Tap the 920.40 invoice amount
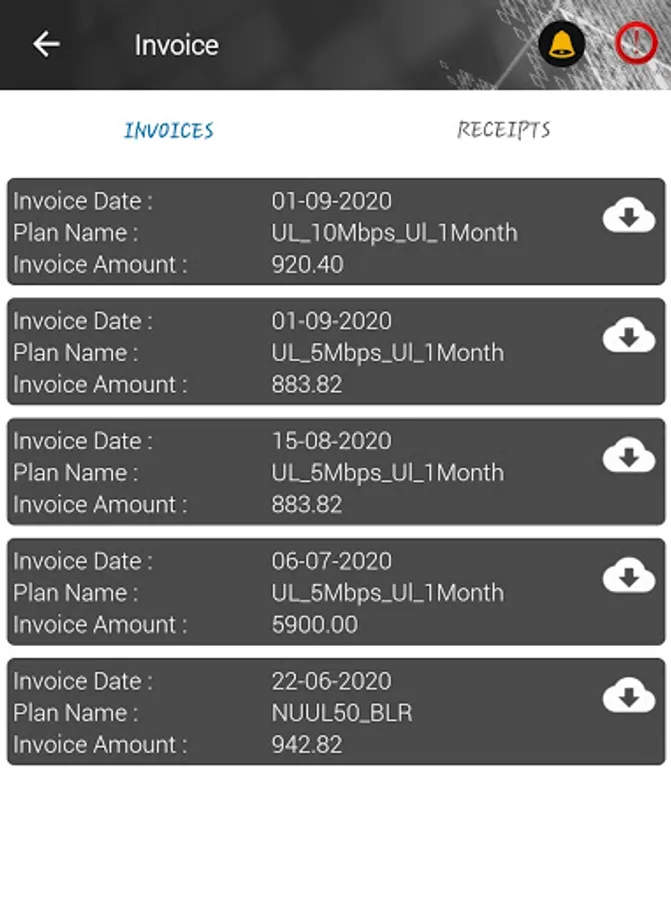This screenshot has height=900, width=671. (307, 265)
